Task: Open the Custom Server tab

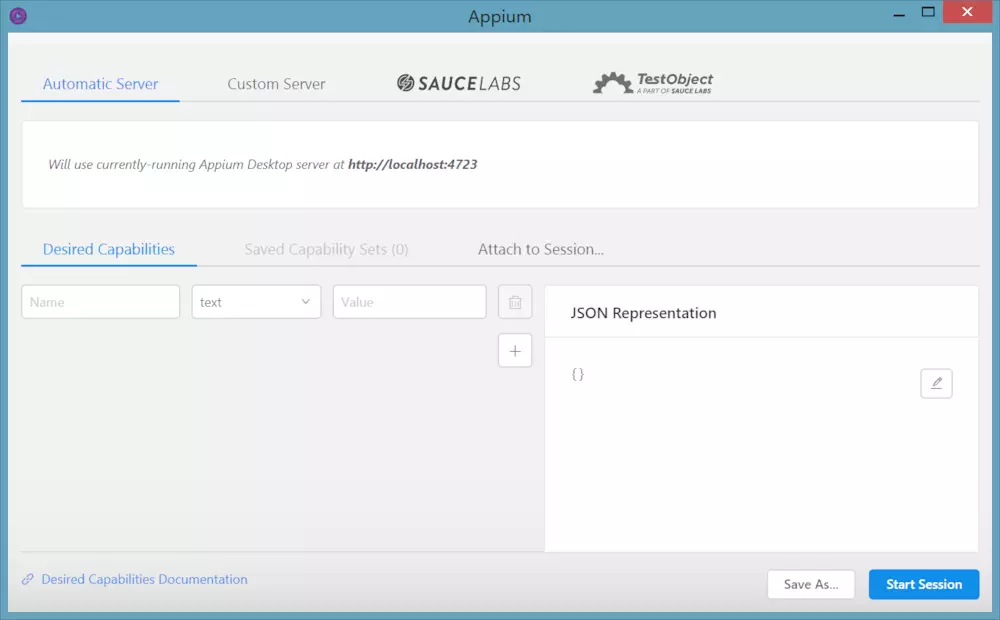Action: (x=276, y=84)
